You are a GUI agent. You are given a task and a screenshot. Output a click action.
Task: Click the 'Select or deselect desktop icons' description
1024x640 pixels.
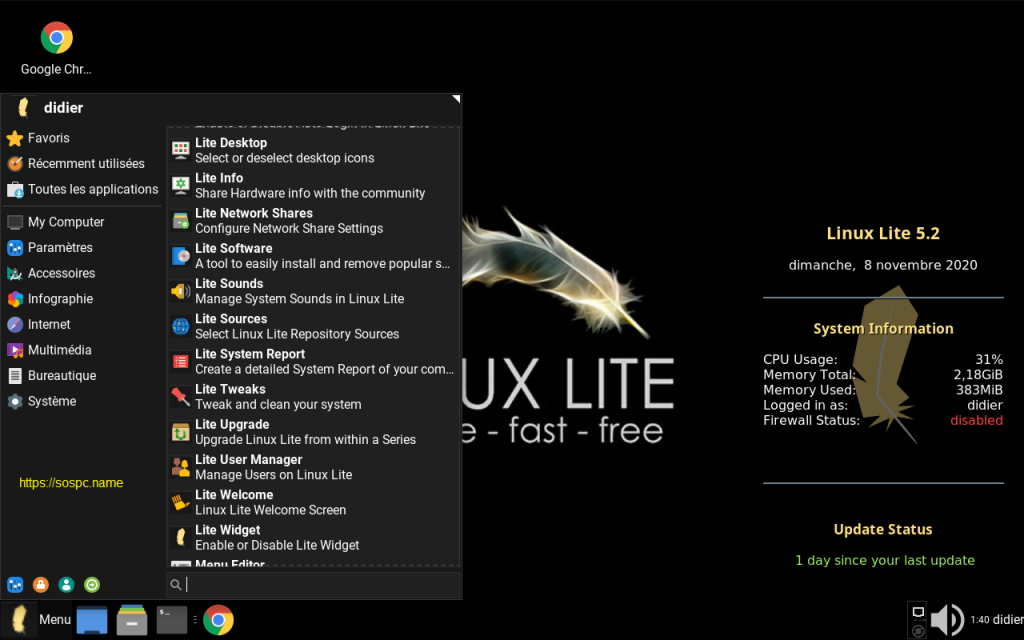click(x=285, y=158)
